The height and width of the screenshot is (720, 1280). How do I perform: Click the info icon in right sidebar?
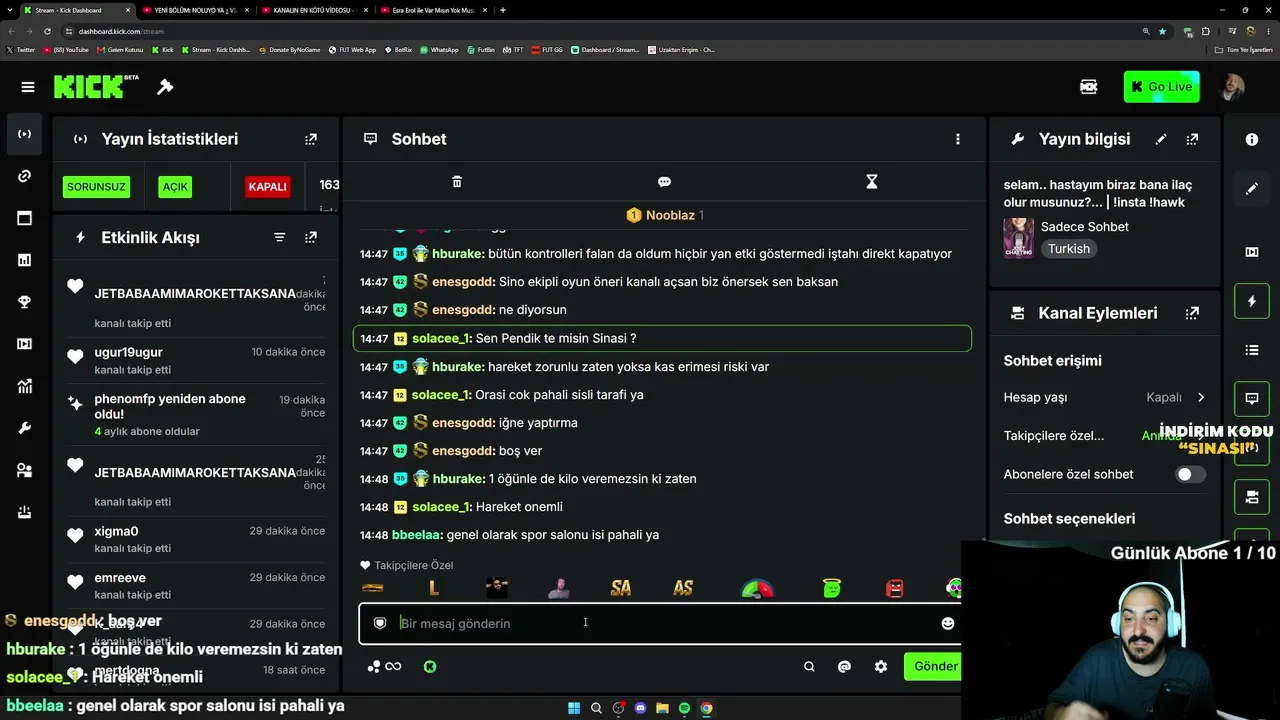point(1252,139)
